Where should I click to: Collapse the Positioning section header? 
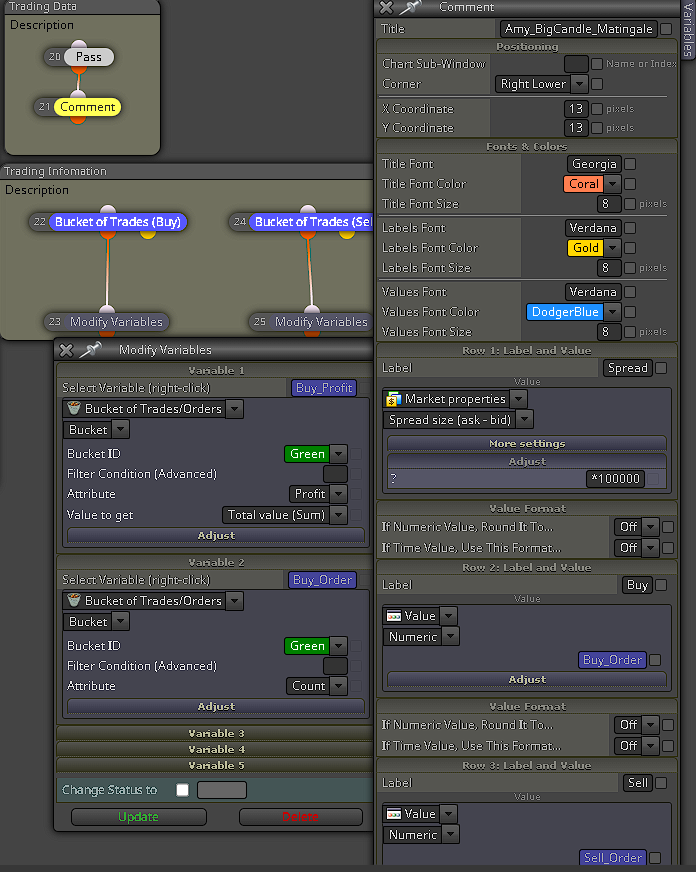[x=526, y=46]
